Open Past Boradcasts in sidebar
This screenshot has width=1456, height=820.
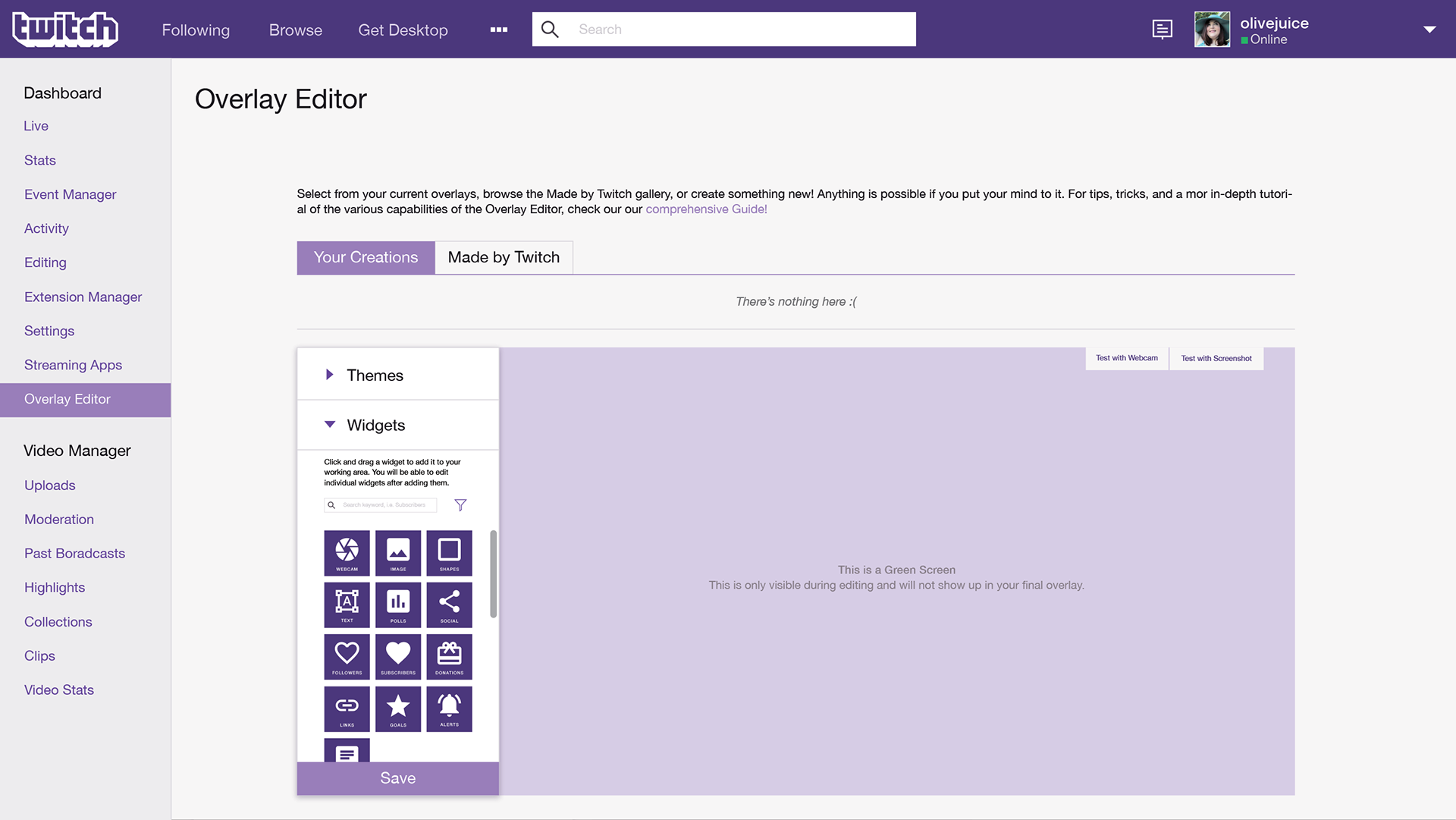[x=74, y=554]
